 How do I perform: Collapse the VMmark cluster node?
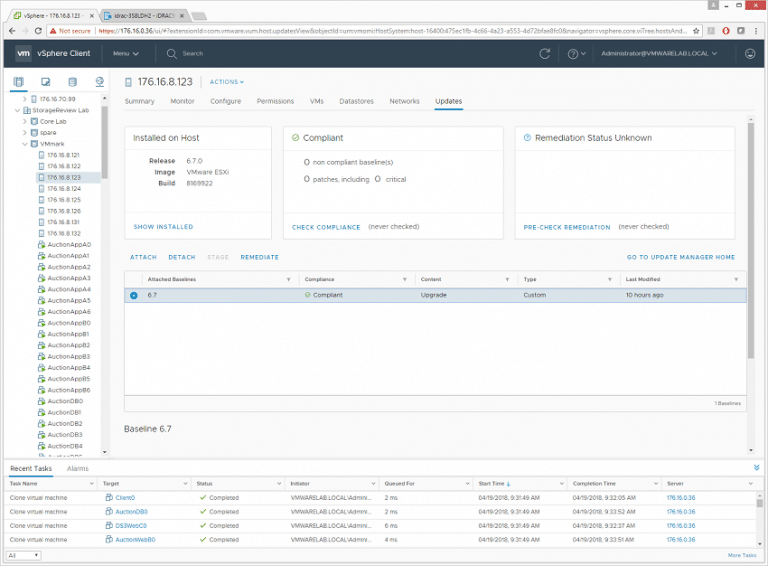(x=24, y=144)
